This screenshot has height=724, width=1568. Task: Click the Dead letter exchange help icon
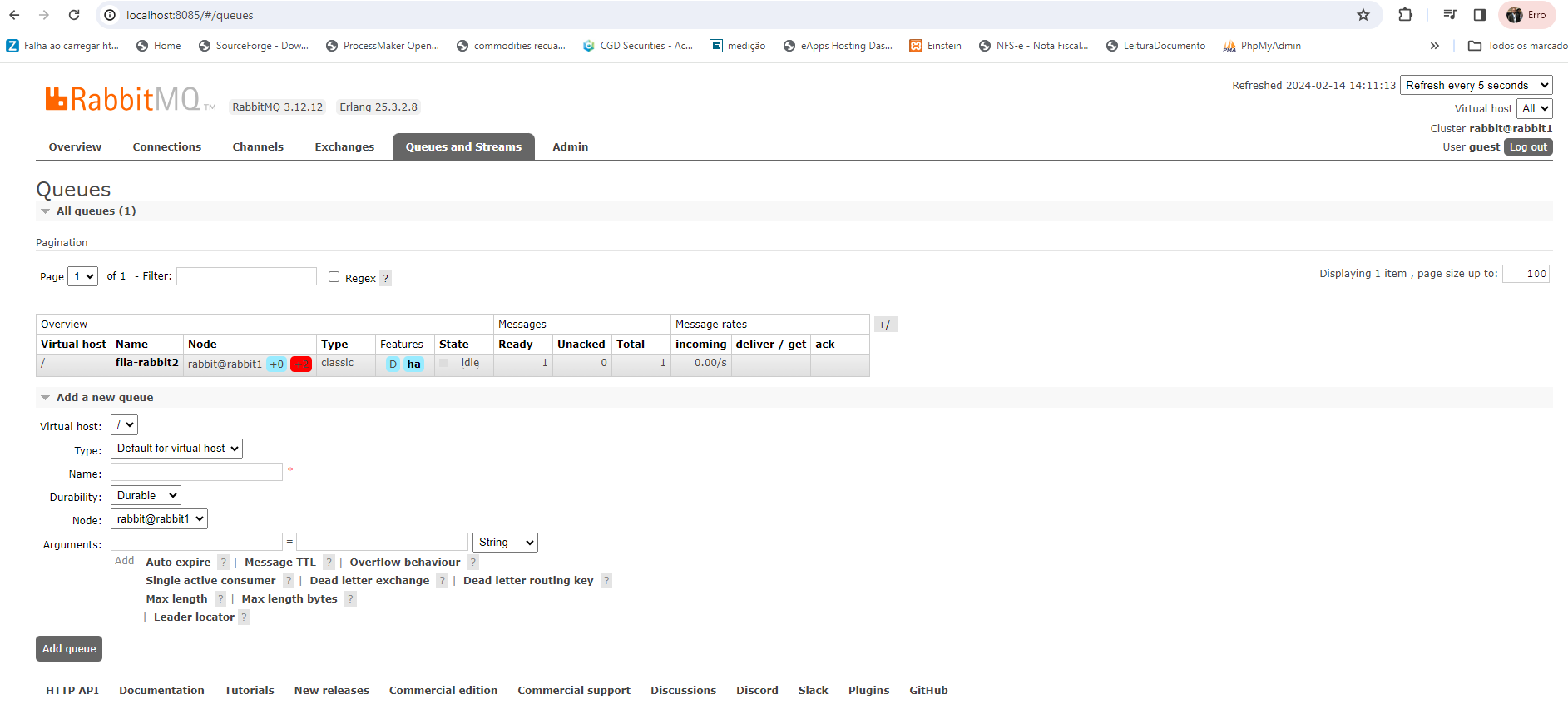tap(442, 581)
